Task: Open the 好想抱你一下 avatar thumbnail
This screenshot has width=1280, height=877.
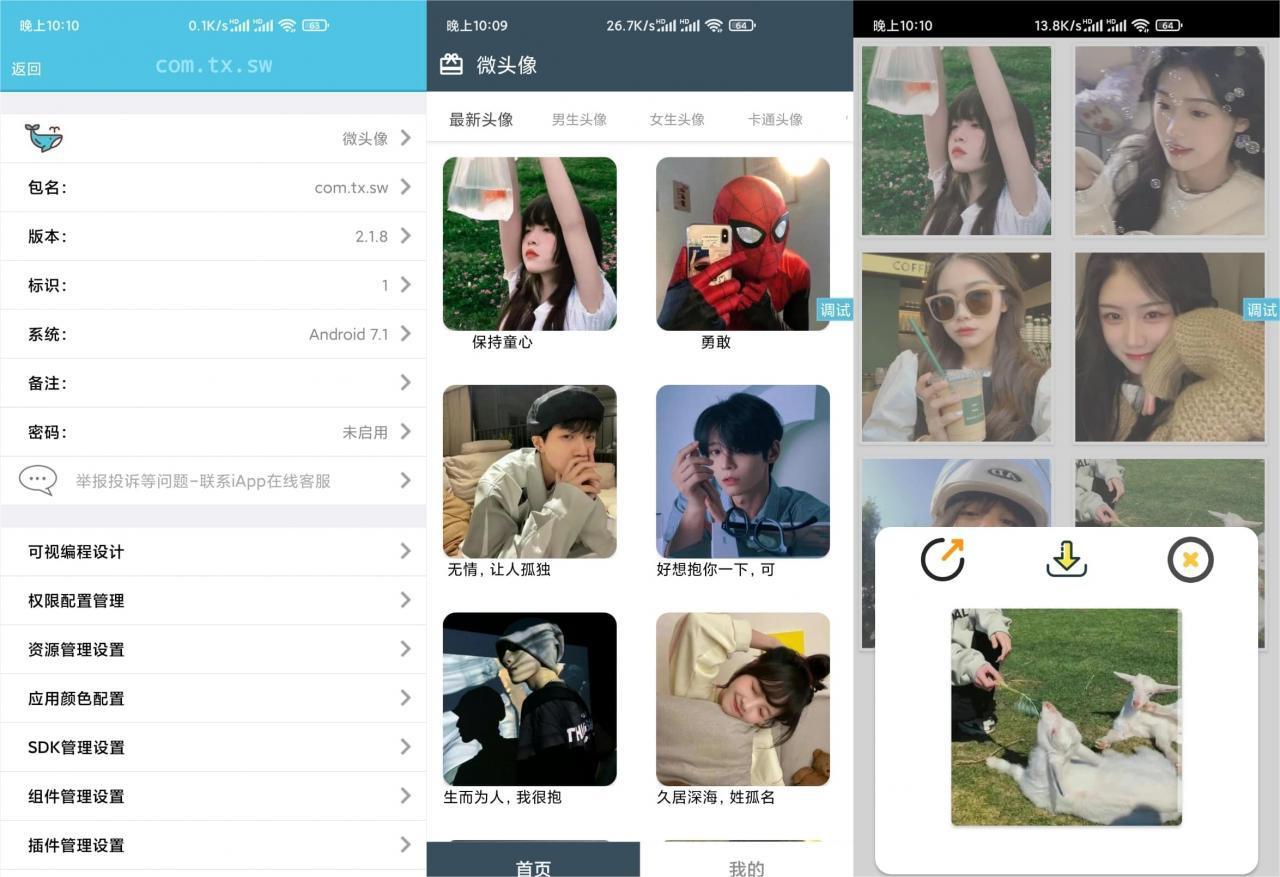Action: (743, 471)
